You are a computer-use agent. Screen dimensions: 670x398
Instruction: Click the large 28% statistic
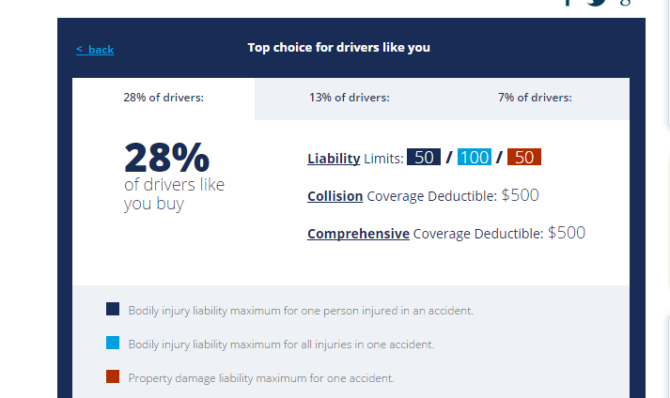point(167,157)
